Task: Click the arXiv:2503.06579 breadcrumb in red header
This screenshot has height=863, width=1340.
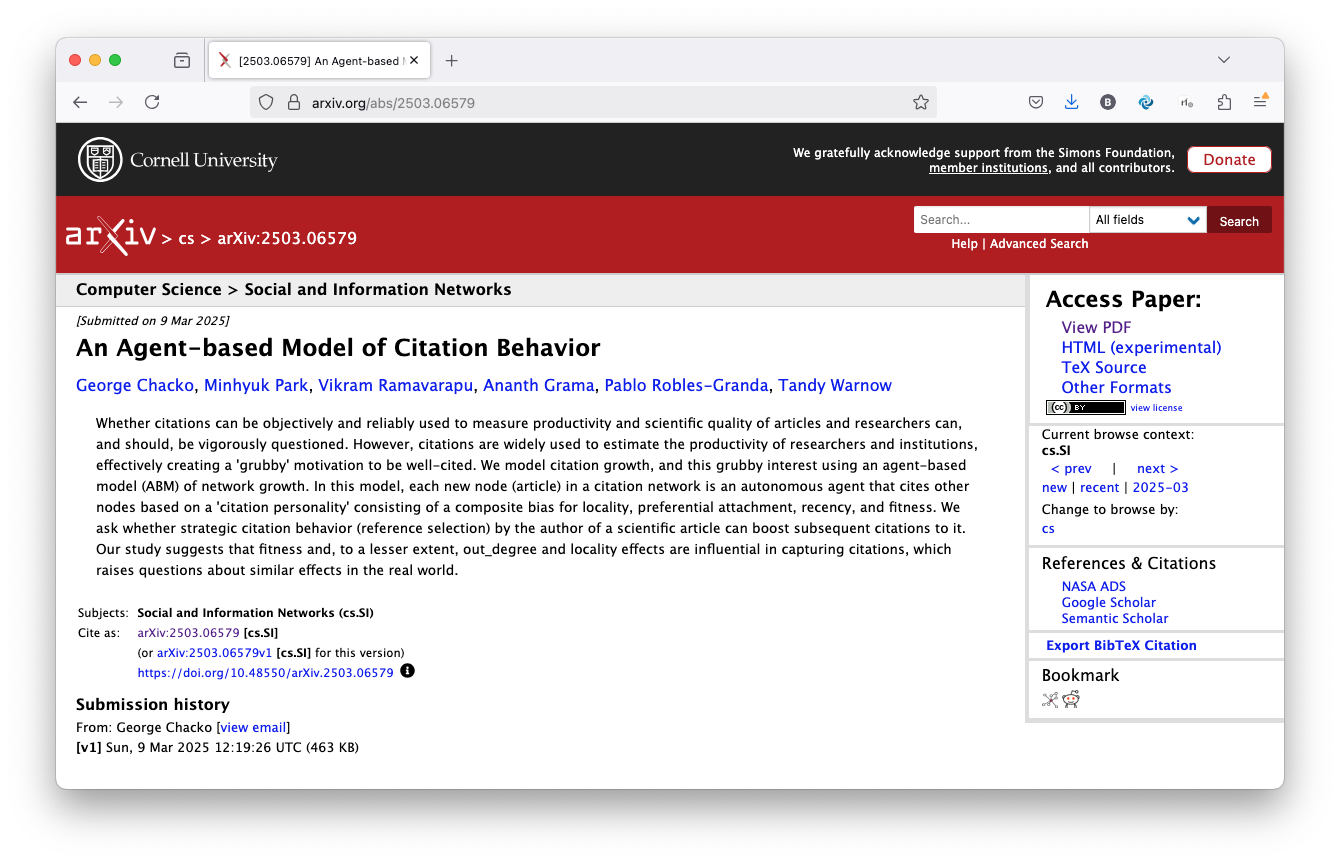Action: (287, 238)
